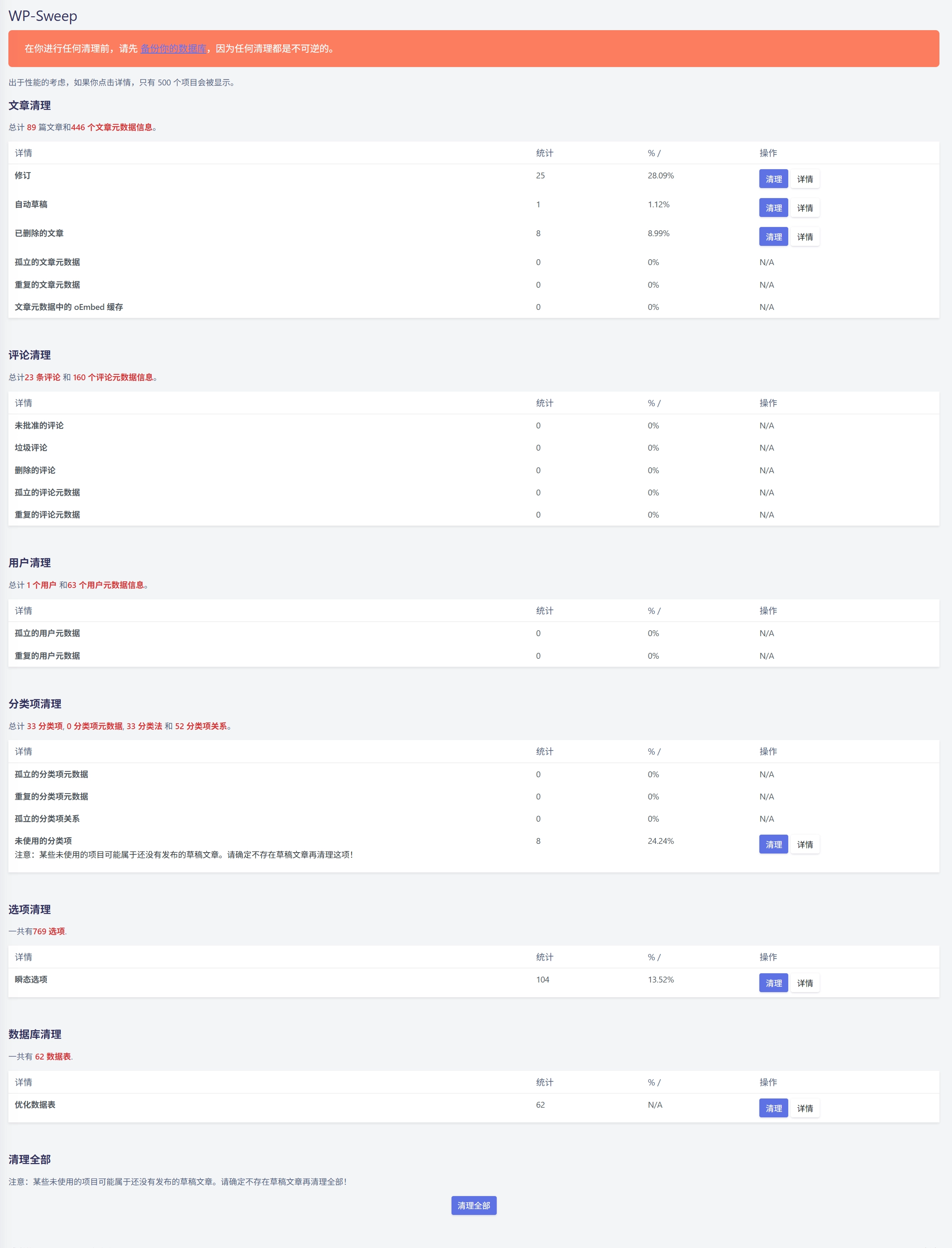Click the 769 选项 summary text
The height and width of the screenshot is (1248, 952).
coord(49,931)
